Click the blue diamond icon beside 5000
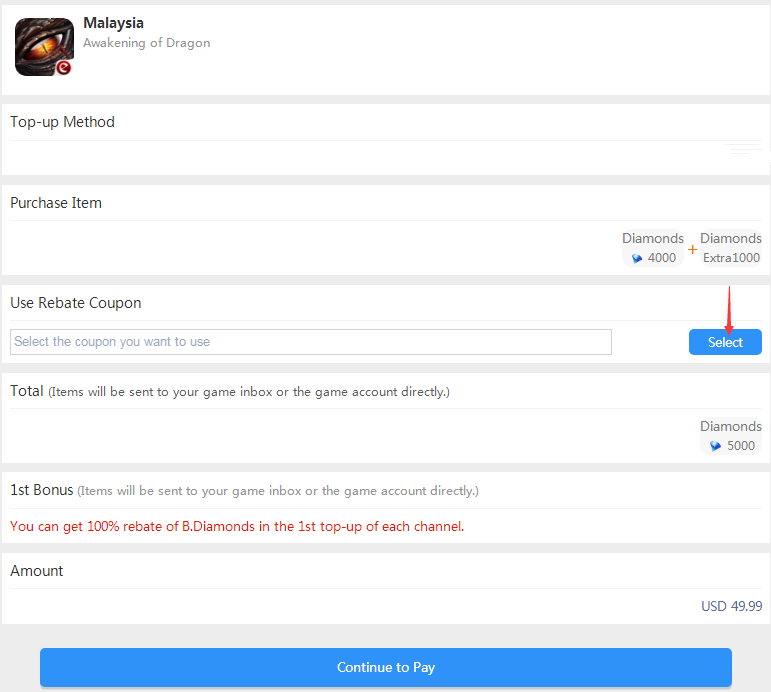771x692 pixels. (x=715, y=446)
